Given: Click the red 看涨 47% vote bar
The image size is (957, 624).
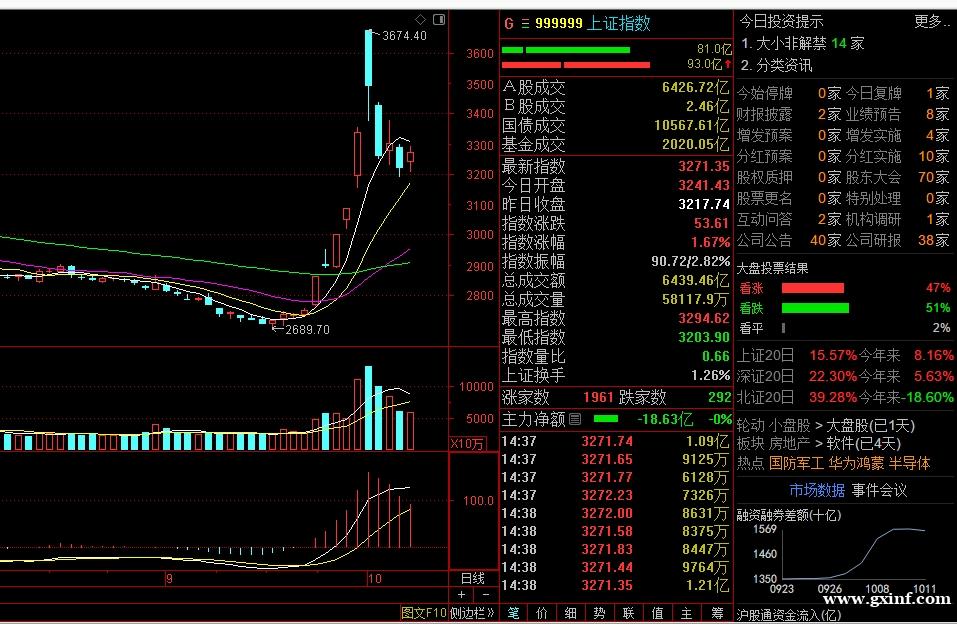Looking at the screenshot, I should (812, 288).
